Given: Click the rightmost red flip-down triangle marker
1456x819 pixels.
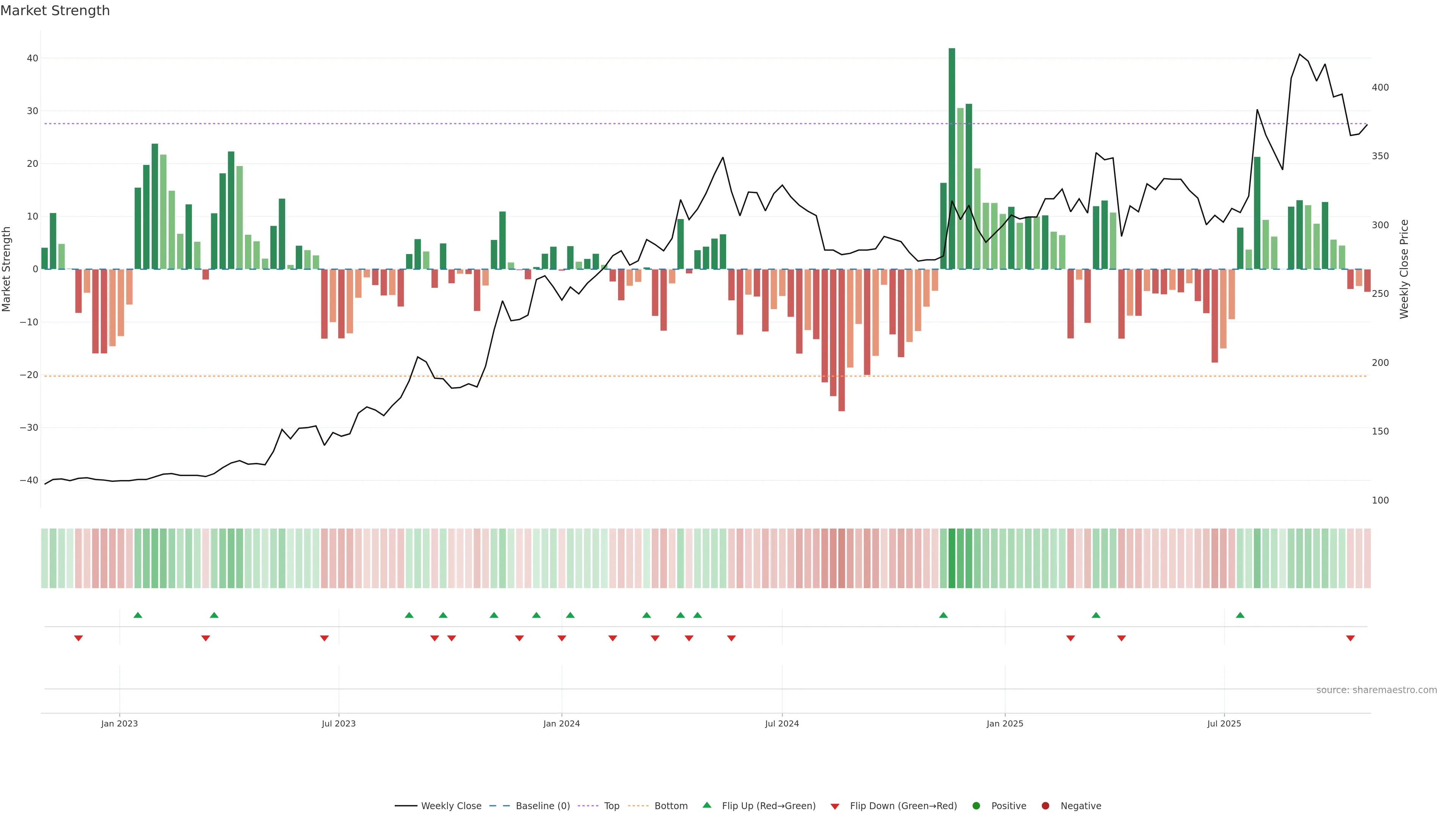Looking at the screenshot, I should 1350,638.
